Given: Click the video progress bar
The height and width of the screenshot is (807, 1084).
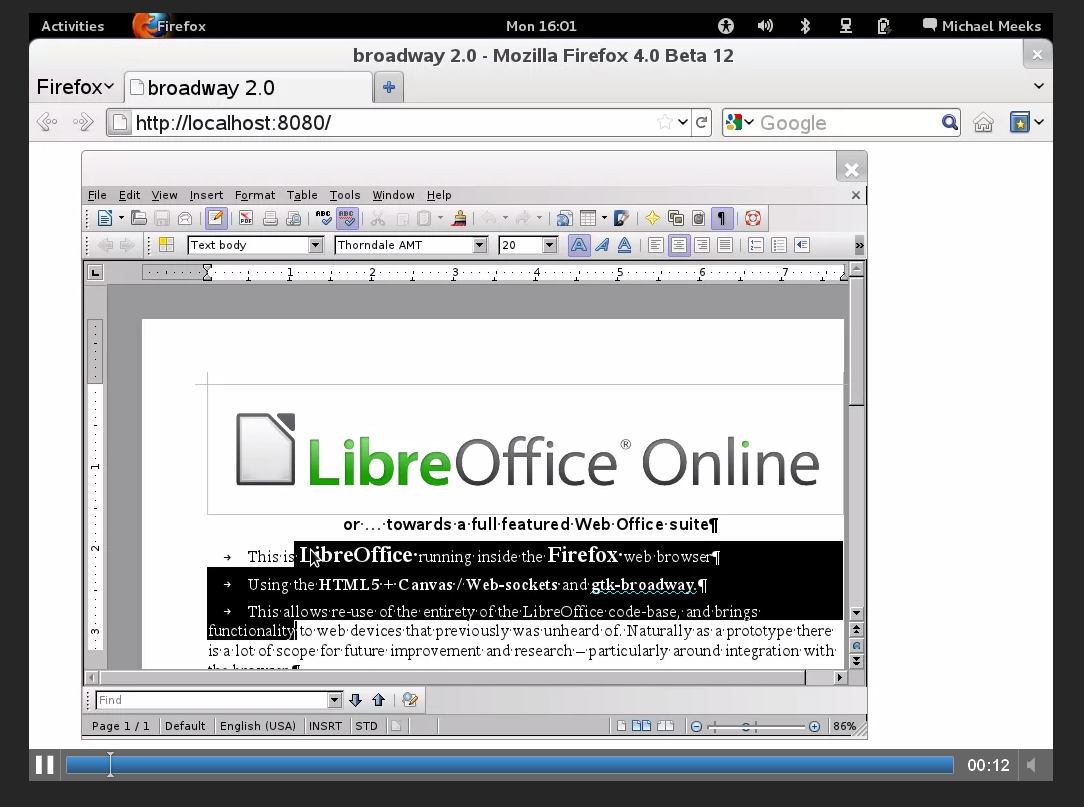Looking at the screenshot, I should click(510, 765).
